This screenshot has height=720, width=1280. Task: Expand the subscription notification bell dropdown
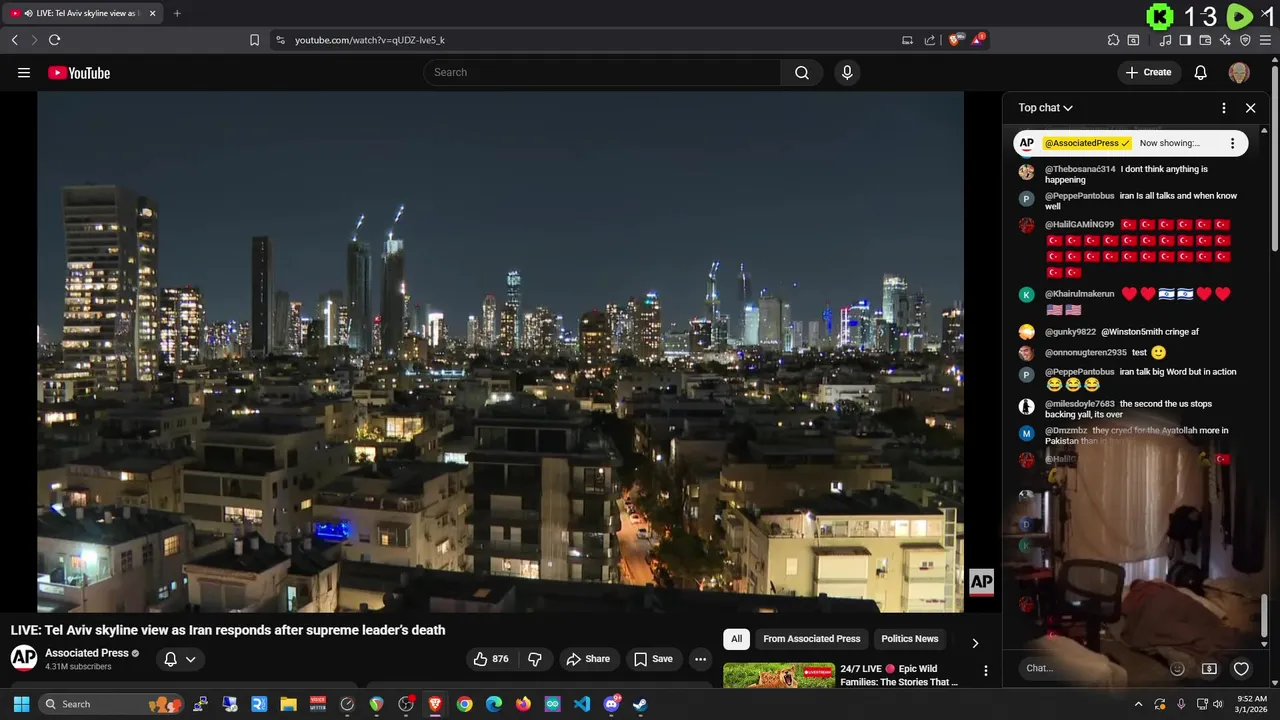coord(180,659)
